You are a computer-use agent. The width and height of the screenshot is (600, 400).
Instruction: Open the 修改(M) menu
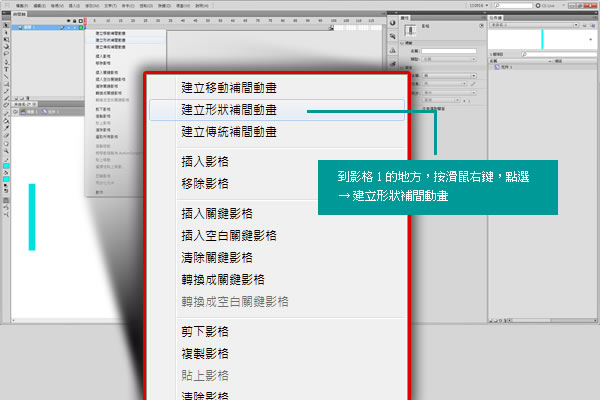coord(92,6)
